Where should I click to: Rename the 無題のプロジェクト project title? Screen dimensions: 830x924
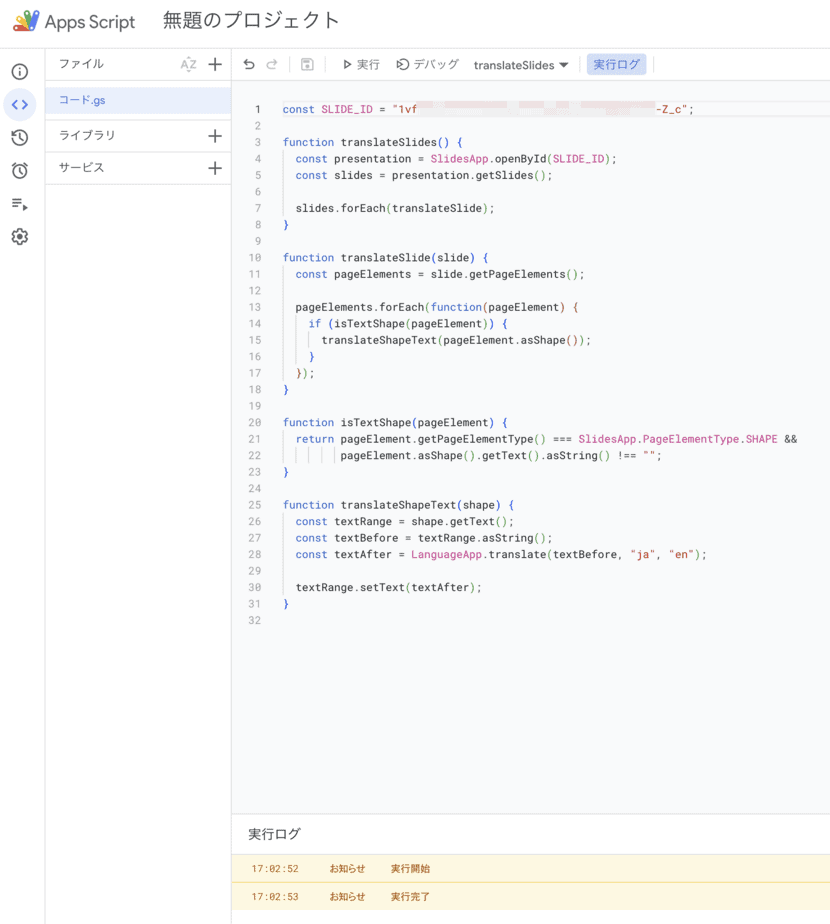coord(251,21)
